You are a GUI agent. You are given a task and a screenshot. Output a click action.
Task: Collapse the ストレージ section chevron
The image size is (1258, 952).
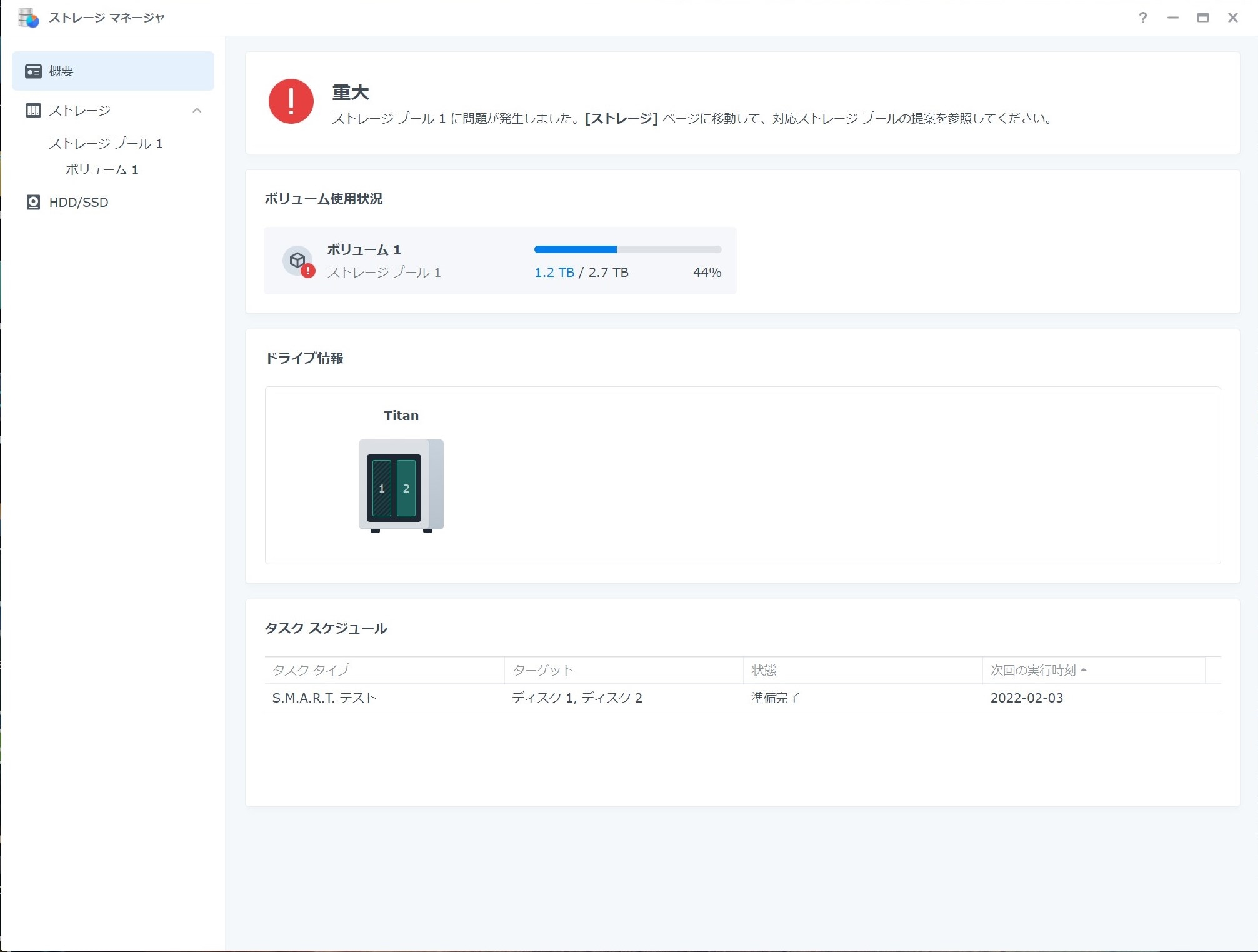click(x=197, y=111)
